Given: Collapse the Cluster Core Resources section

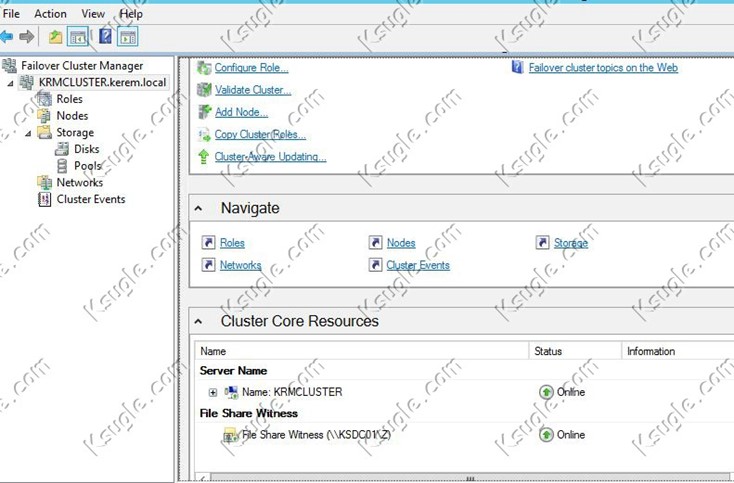Looking at the screenshot, I should (x=198, y=322).
